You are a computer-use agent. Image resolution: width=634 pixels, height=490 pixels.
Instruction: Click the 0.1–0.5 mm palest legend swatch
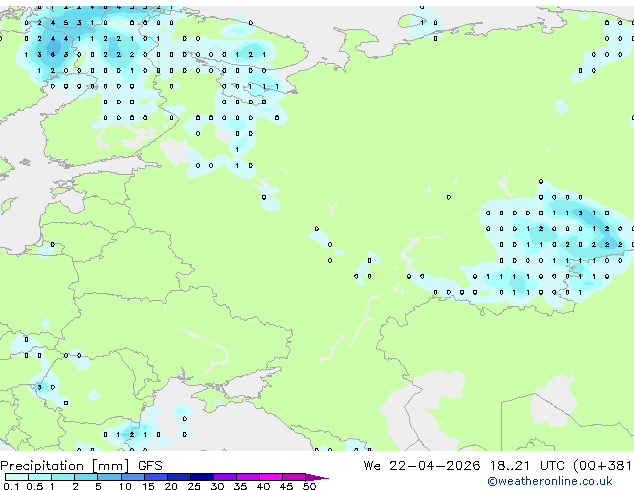(x=17, y=477)
